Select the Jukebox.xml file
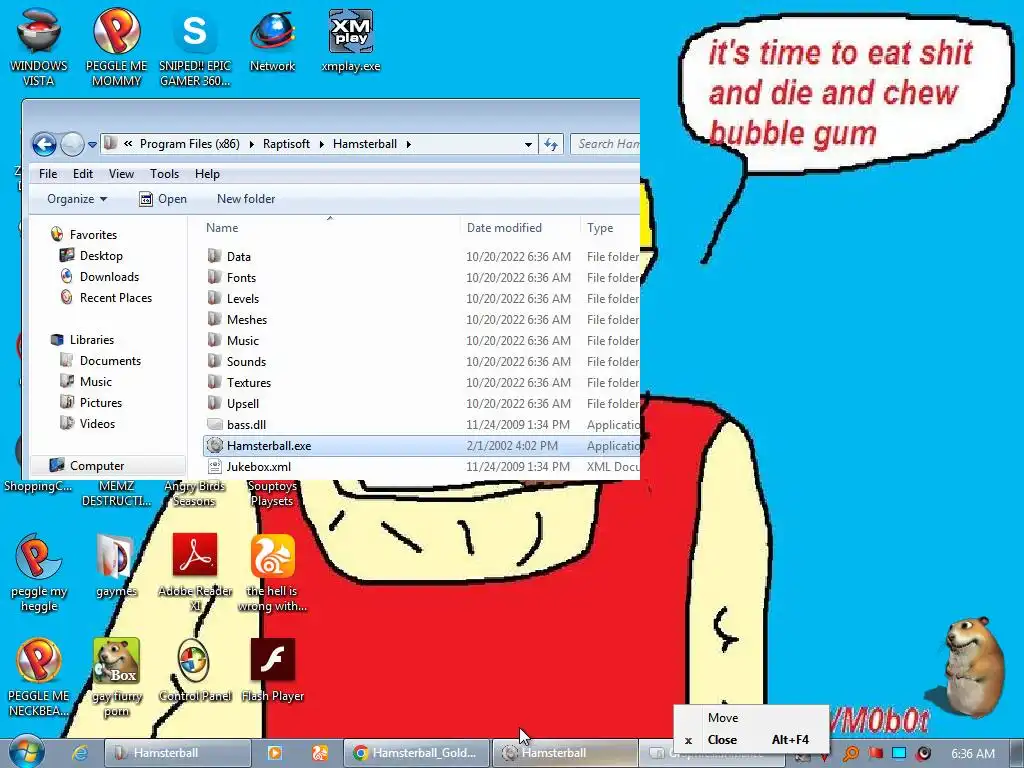Viewport: 1024px width, 768px height. (421, 466)
